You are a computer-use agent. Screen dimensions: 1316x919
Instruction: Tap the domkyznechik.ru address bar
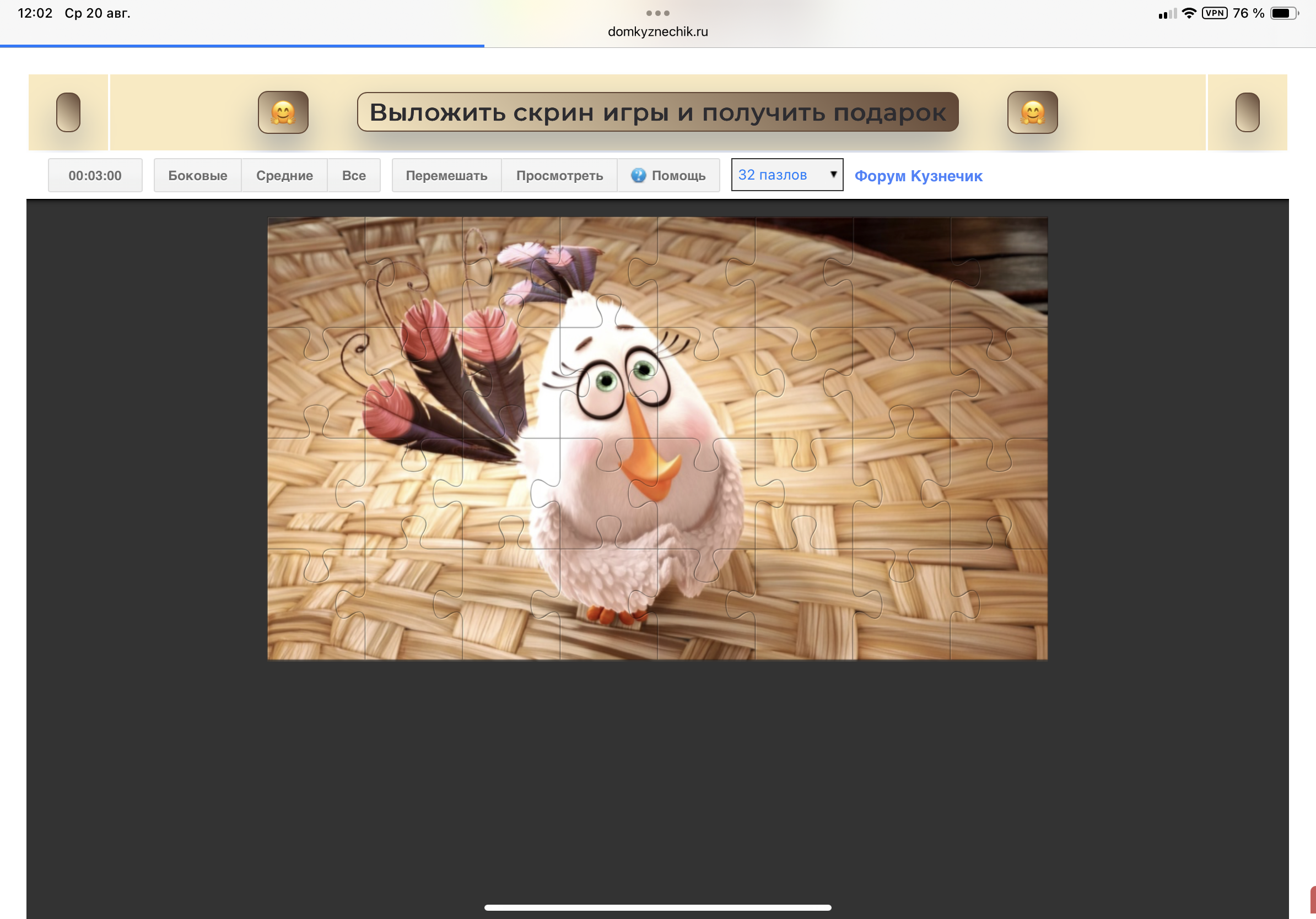click(657, 31)
